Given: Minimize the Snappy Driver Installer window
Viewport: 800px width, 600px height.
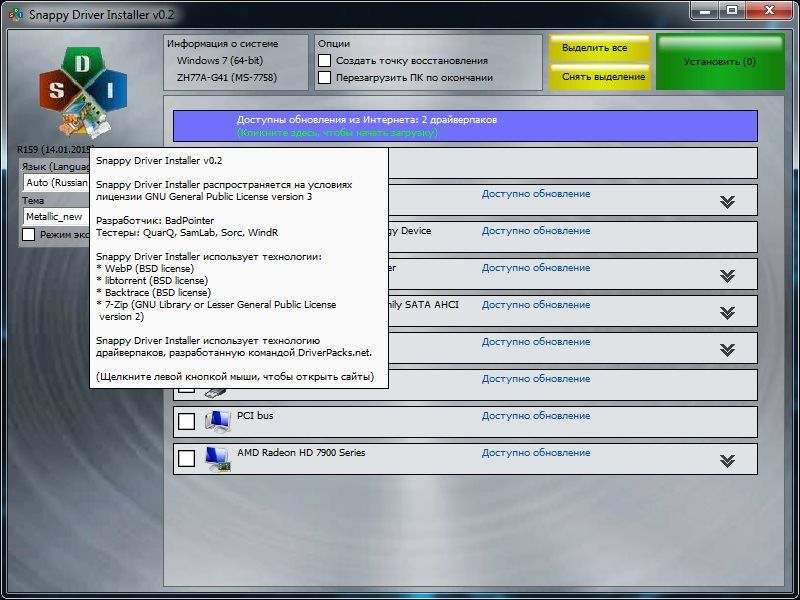Looking at the screenshot, I should tap(705, 11).
